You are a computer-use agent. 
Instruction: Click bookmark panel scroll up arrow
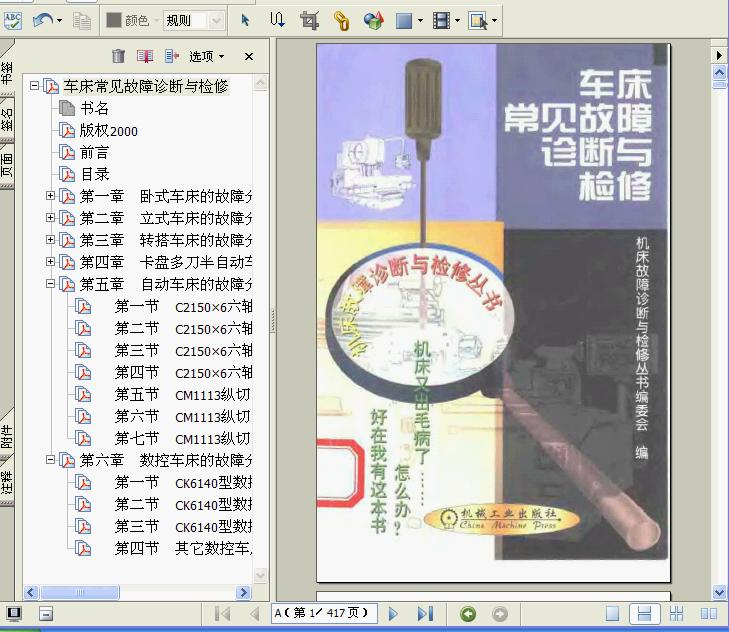point(261,83)
